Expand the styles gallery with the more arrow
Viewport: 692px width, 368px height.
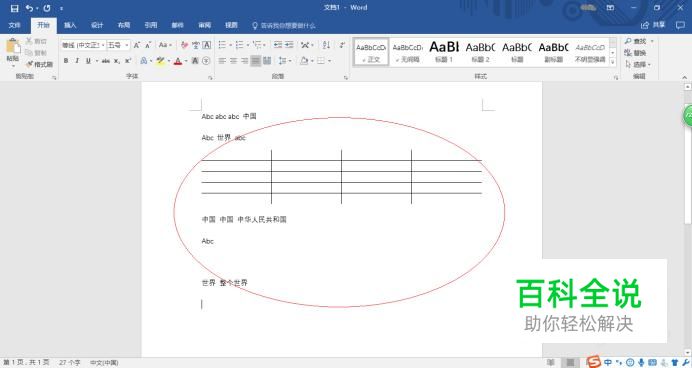613,62
